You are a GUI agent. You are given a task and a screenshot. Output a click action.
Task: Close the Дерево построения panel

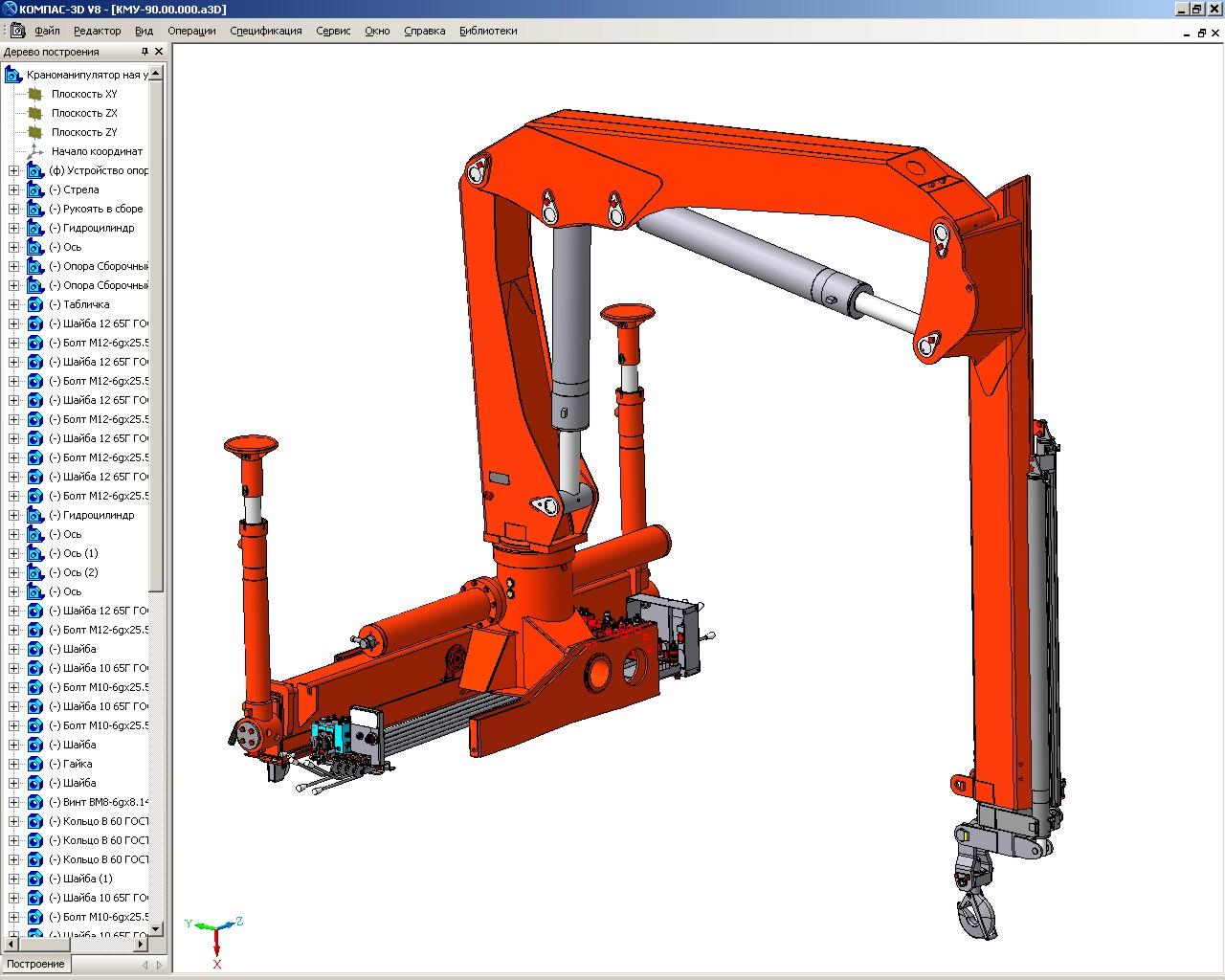(159, 52)
